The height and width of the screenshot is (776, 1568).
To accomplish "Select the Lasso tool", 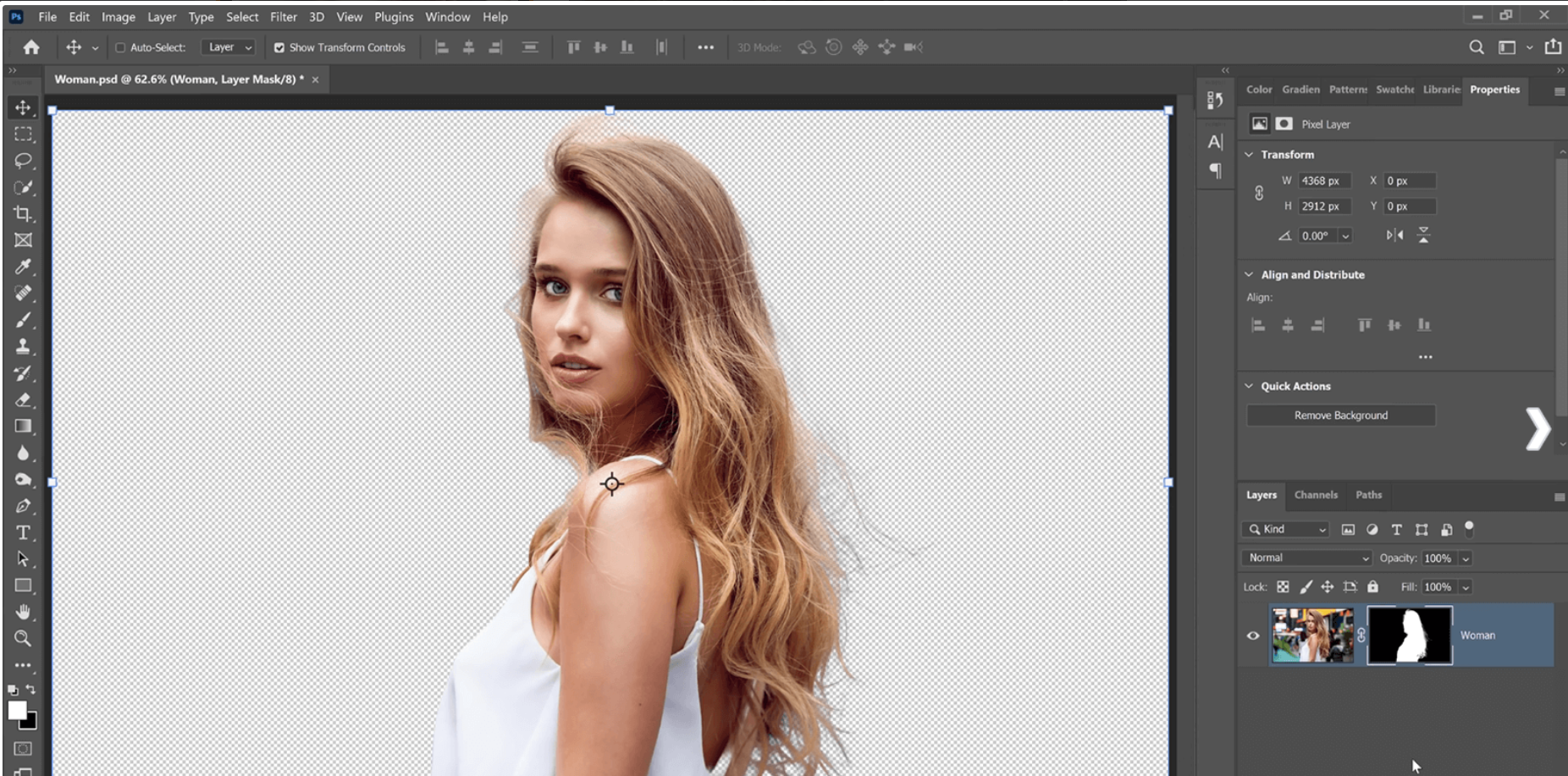I will (23, 161).
